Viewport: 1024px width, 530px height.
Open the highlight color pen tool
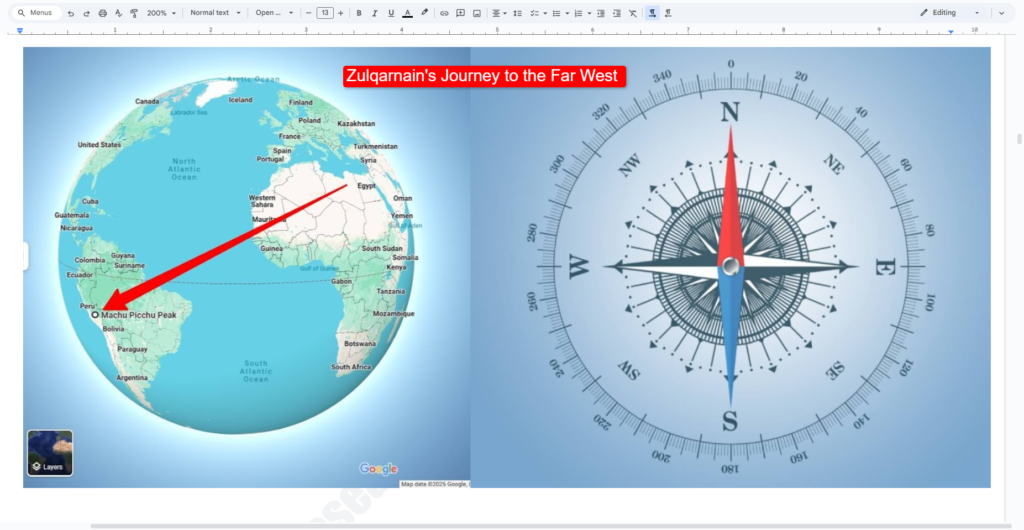pos(424,13)
